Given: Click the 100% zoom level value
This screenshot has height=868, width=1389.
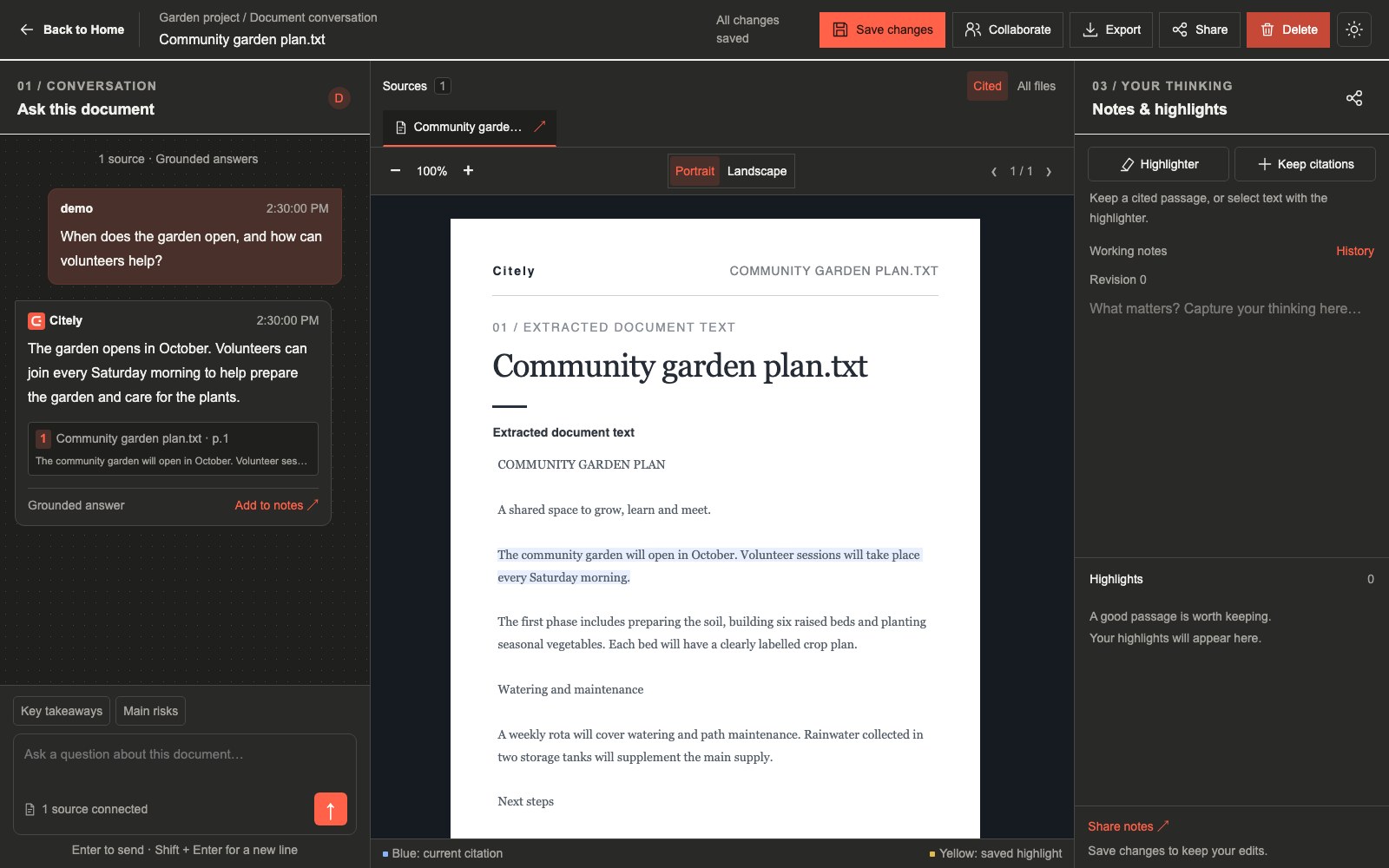Looking at the screenshot, I should (431, 171).
